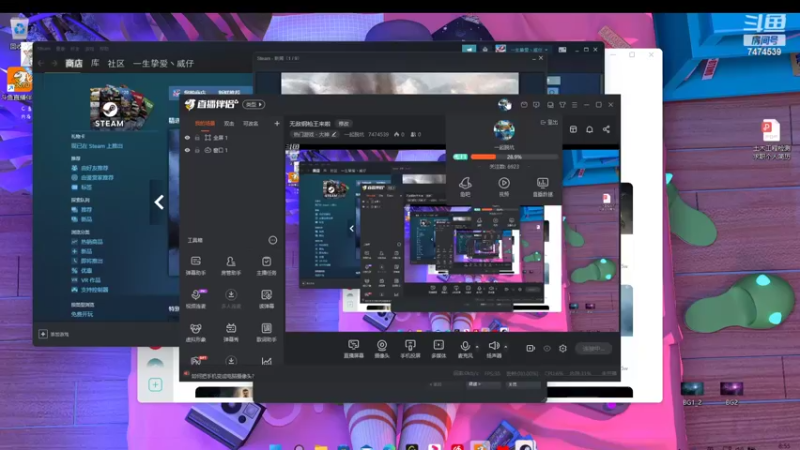Open the purple-badged voice tool icon
The width and height of the screenshot is (800, 450).
coord(196,299)
